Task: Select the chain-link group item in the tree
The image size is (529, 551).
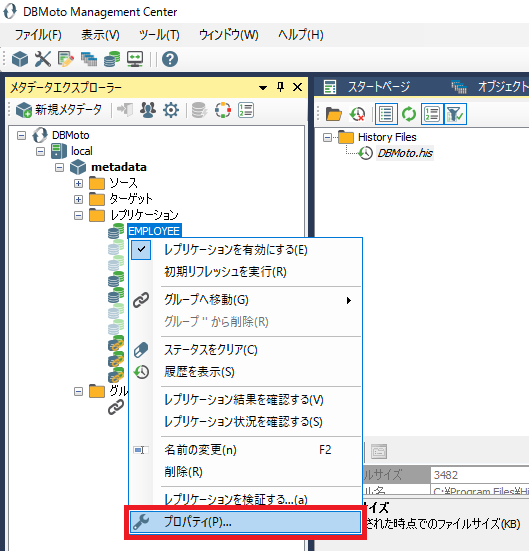Action: point(116,408)
